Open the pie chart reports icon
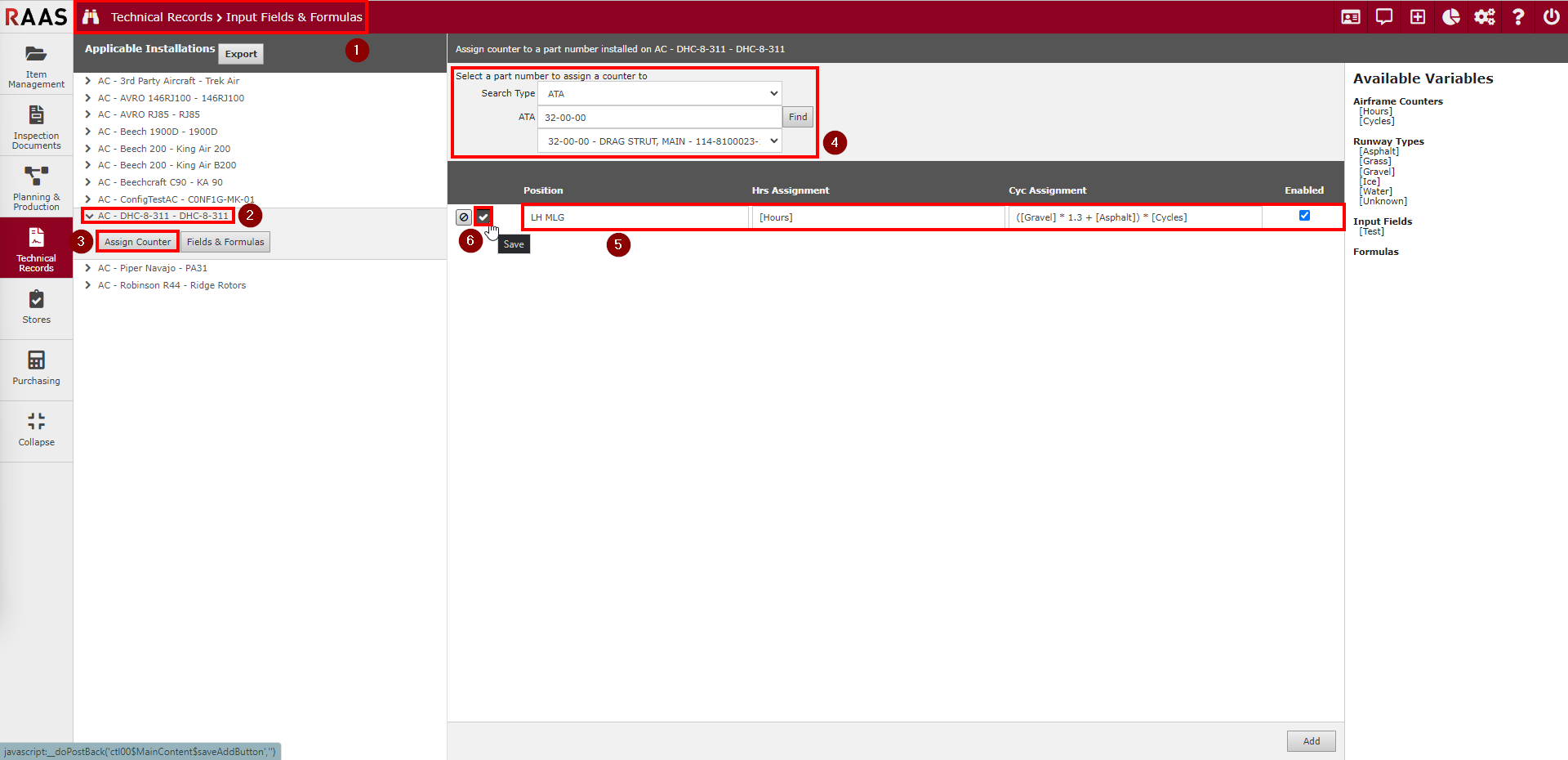 tap(1450, 17)
